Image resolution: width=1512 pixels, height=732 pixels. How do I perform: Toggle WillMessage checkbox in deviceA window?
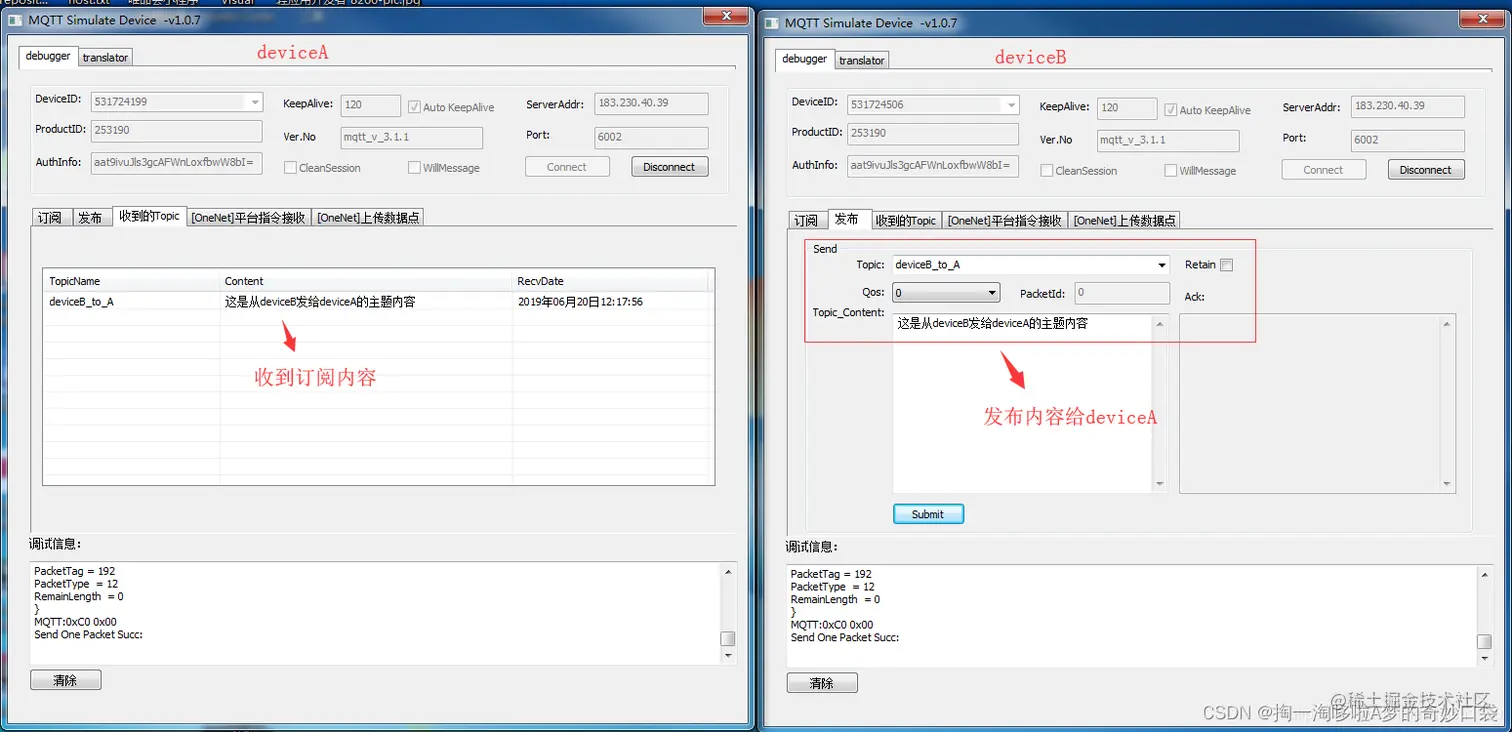coord(414,168)
